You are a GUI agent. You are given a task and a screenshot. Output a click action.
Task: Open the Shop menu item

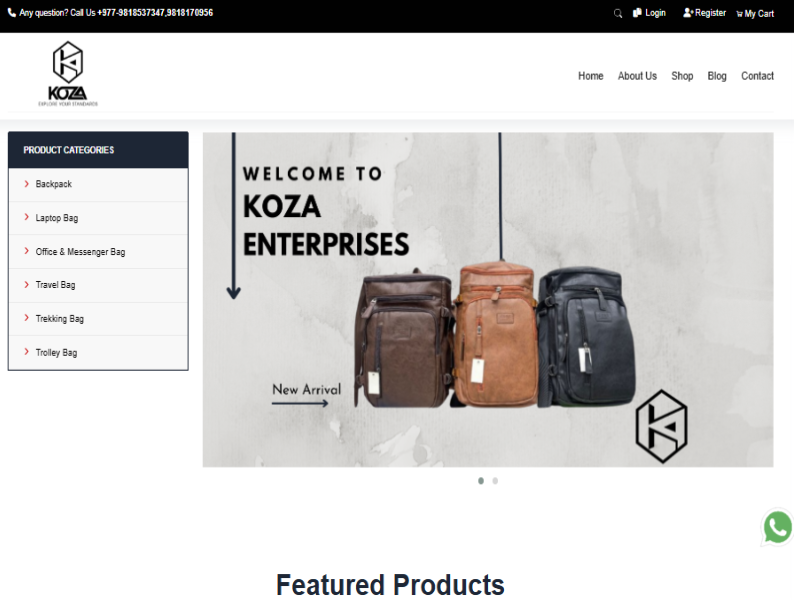(x=682, y=76)
